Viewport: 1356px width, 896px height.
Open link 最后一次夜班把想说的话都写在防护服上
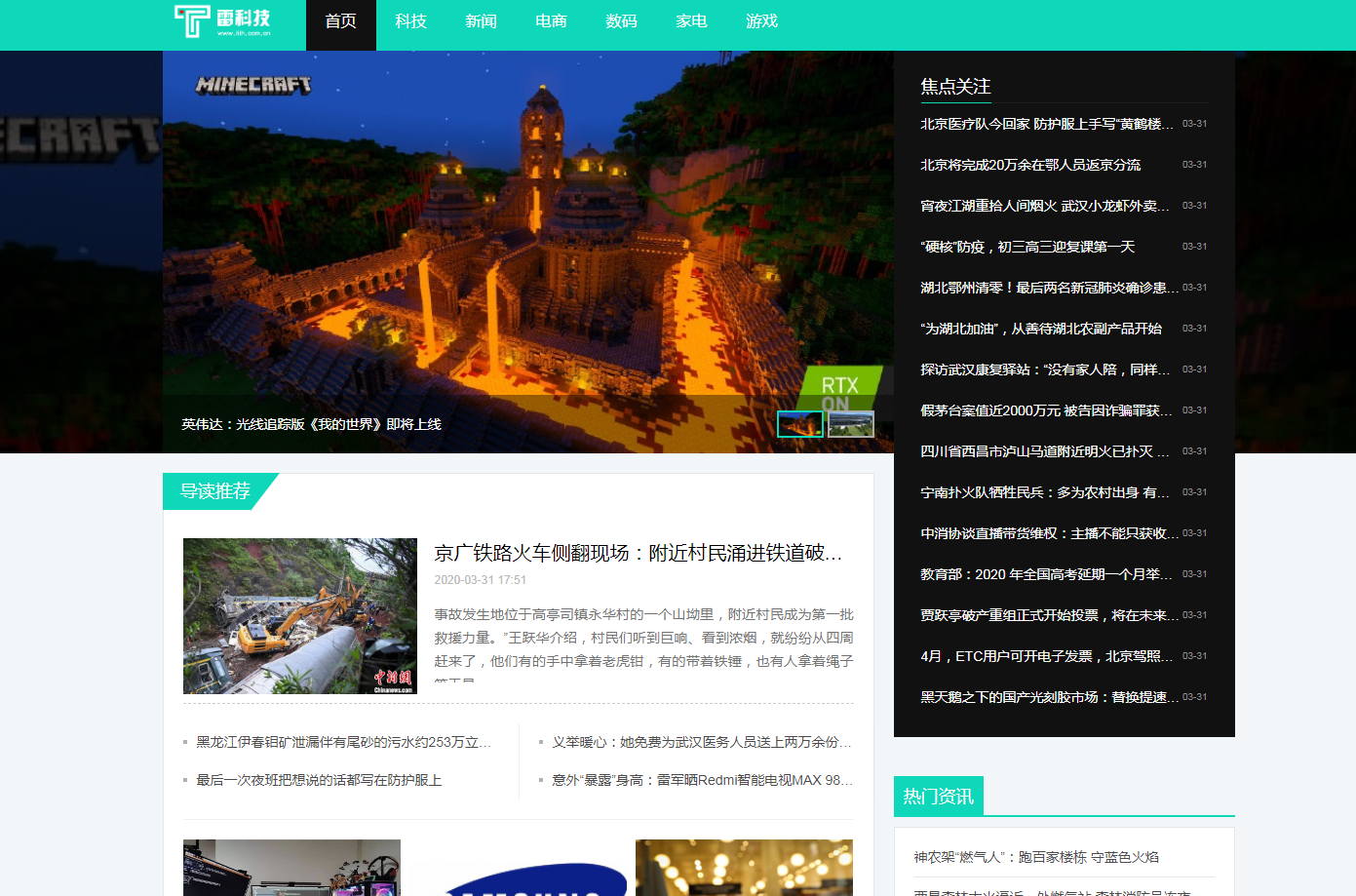coord(319,780)
